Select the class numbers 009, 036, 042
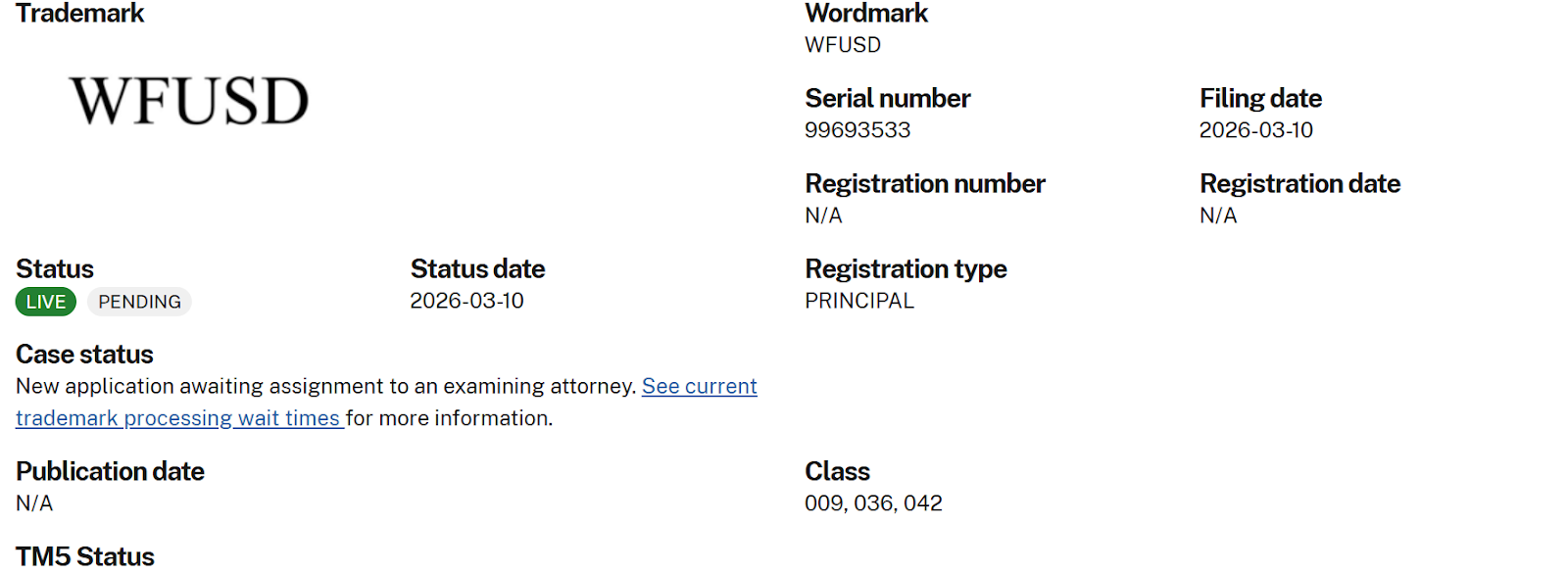The width and height of the screenshot is (1568, 573). (873, 503)
